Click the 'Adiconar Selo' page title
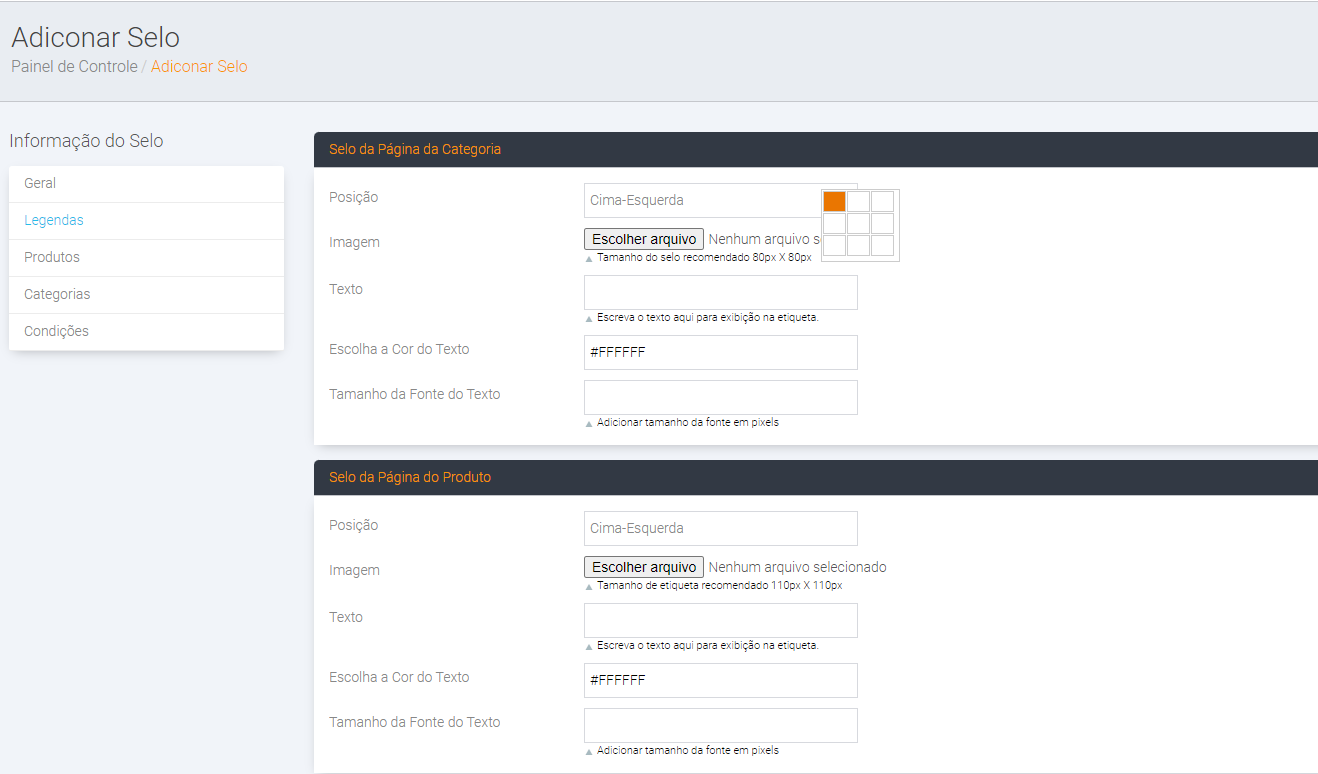The width and height of the screenshot is (1318, 774). coord(96,38)
